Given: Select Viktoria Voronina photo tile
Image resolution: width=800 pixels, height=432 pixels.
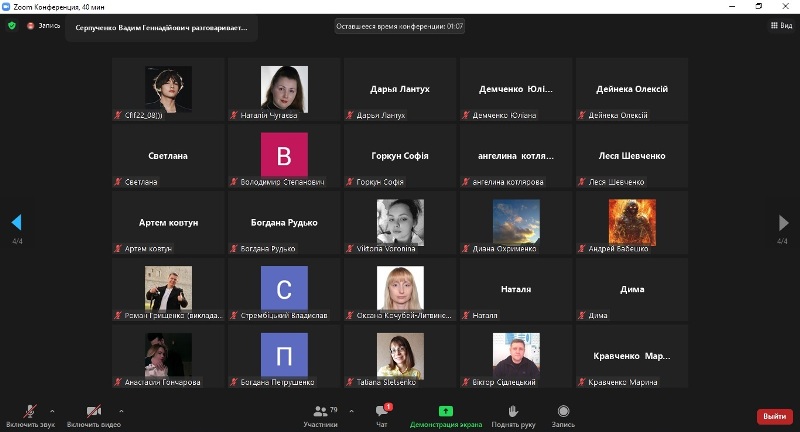Looking at the screenshot, I should coord(400,223).
